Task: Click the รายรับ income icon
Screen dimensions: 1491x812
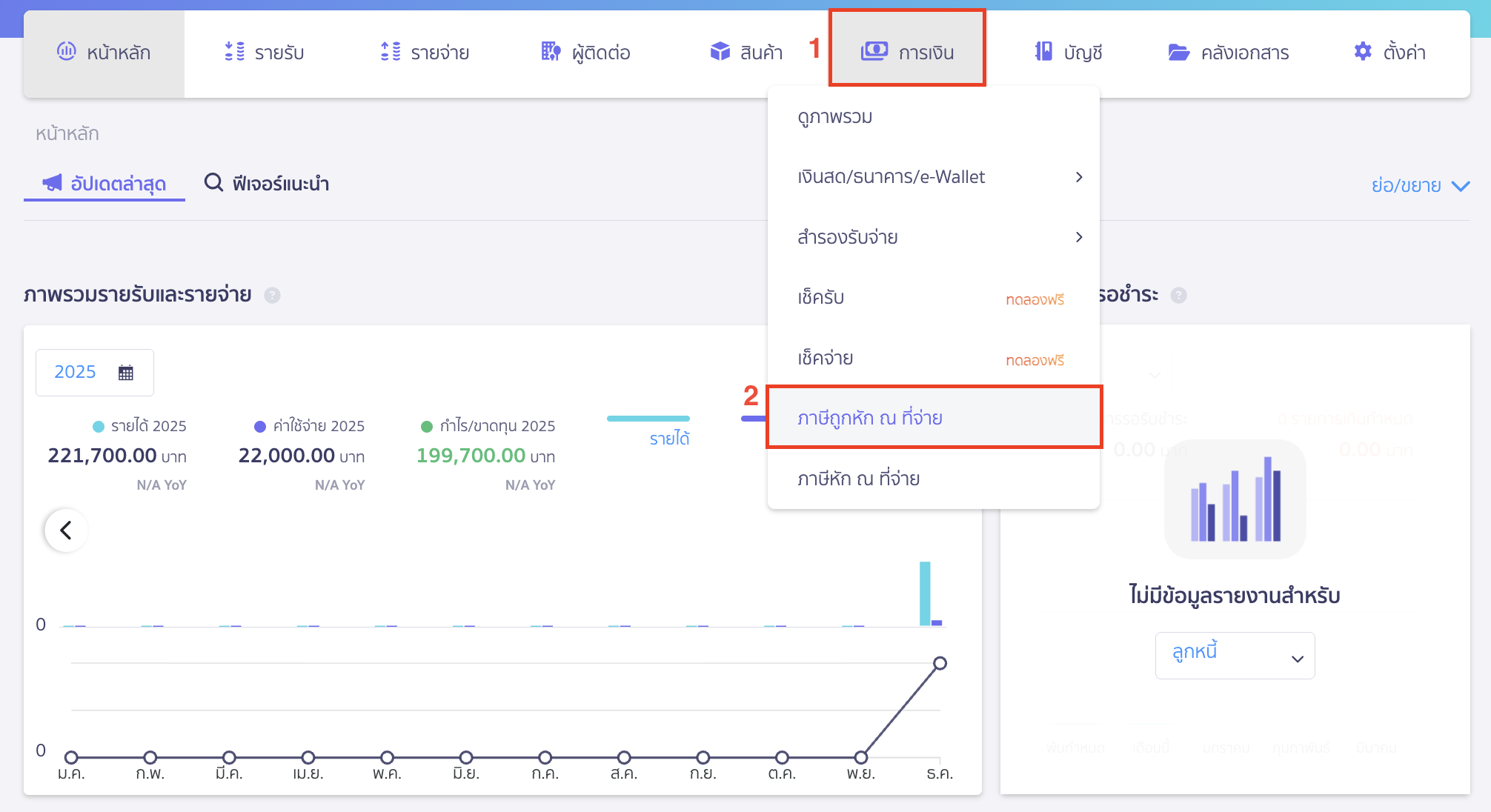Action: coord(234,51)
